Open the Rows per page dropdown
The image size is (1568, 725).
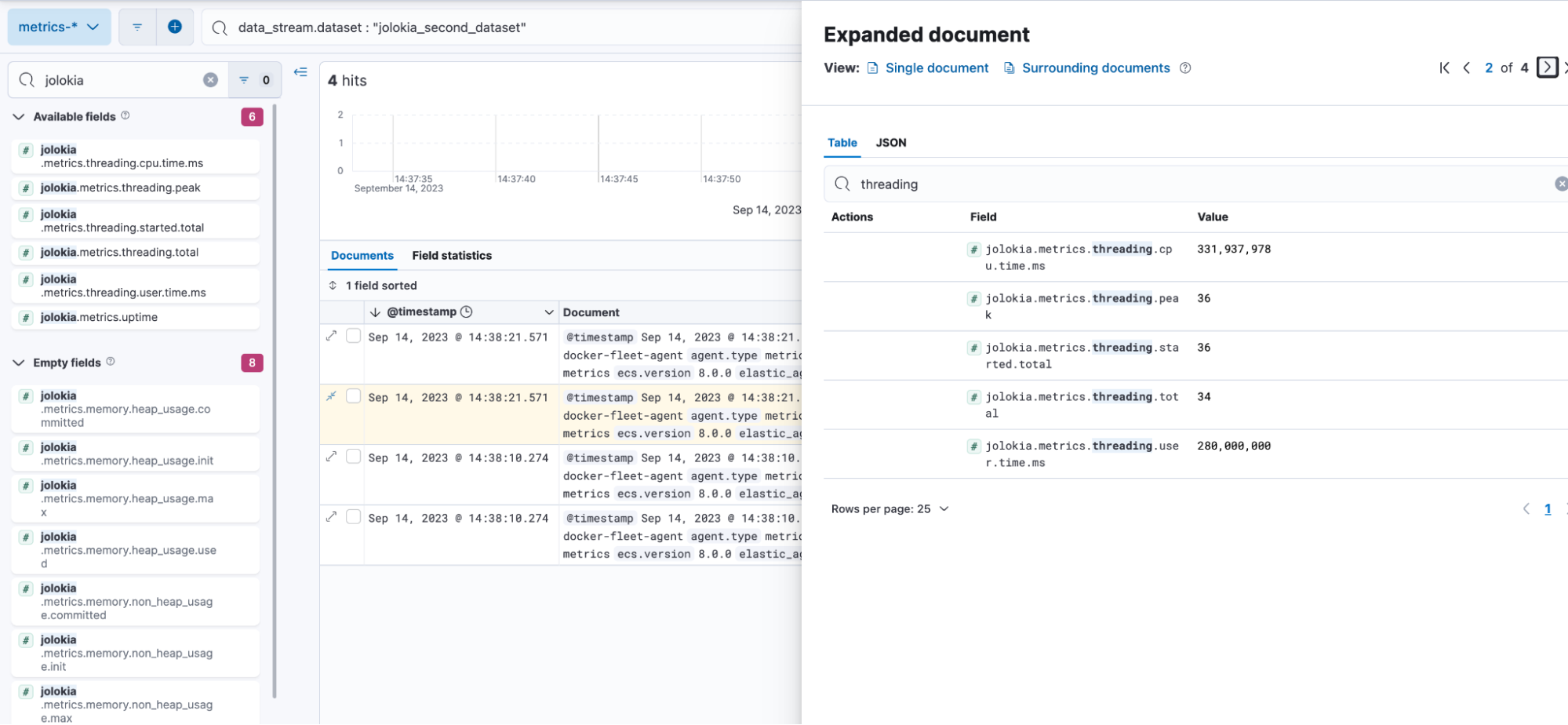click(x=890, y=509)
